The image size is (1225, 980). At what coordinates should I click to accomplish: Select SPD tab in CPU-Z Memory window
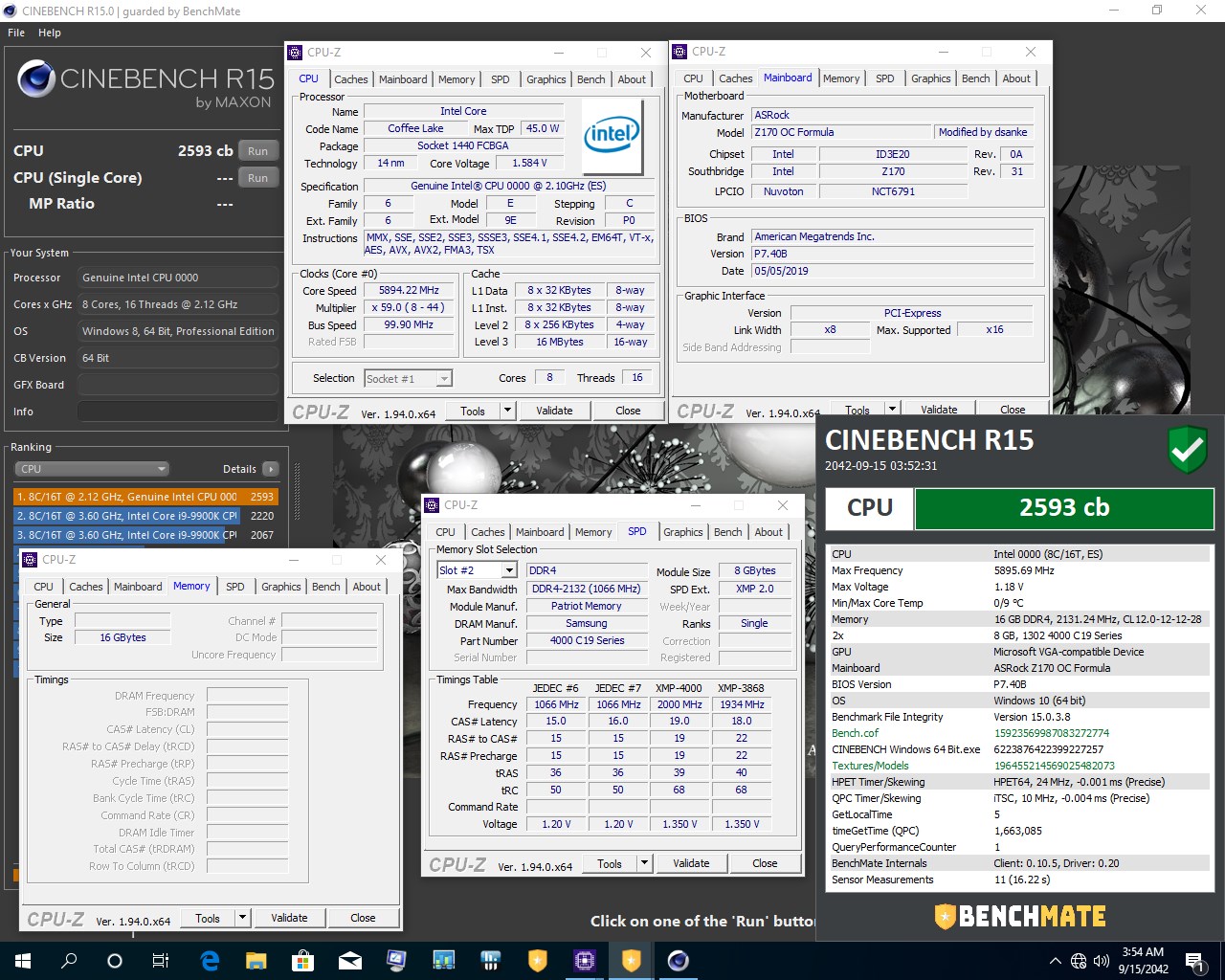235,587
